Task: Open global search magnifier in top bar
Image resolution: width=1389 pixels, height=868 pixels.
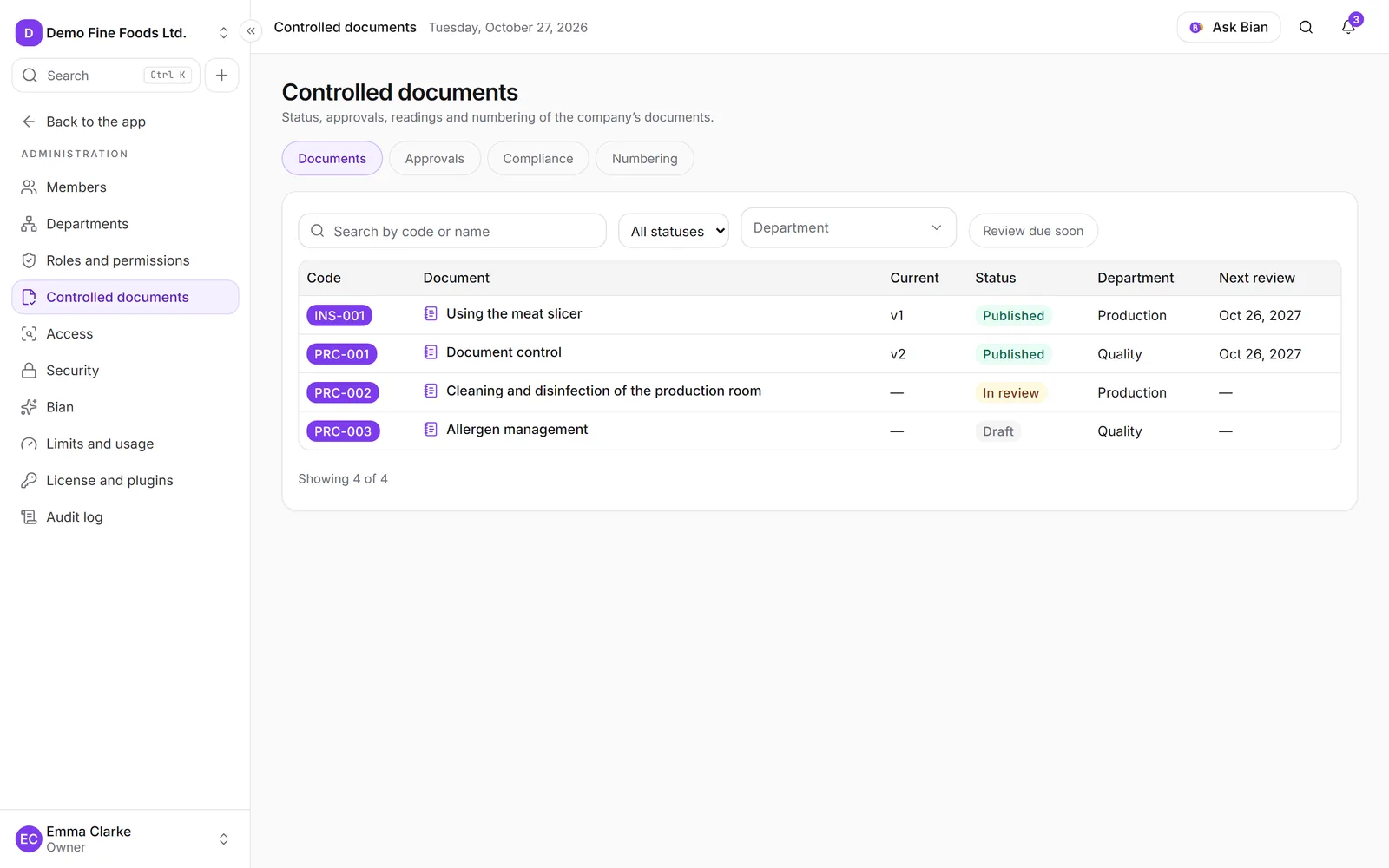Action: [x=1306, y=28]
